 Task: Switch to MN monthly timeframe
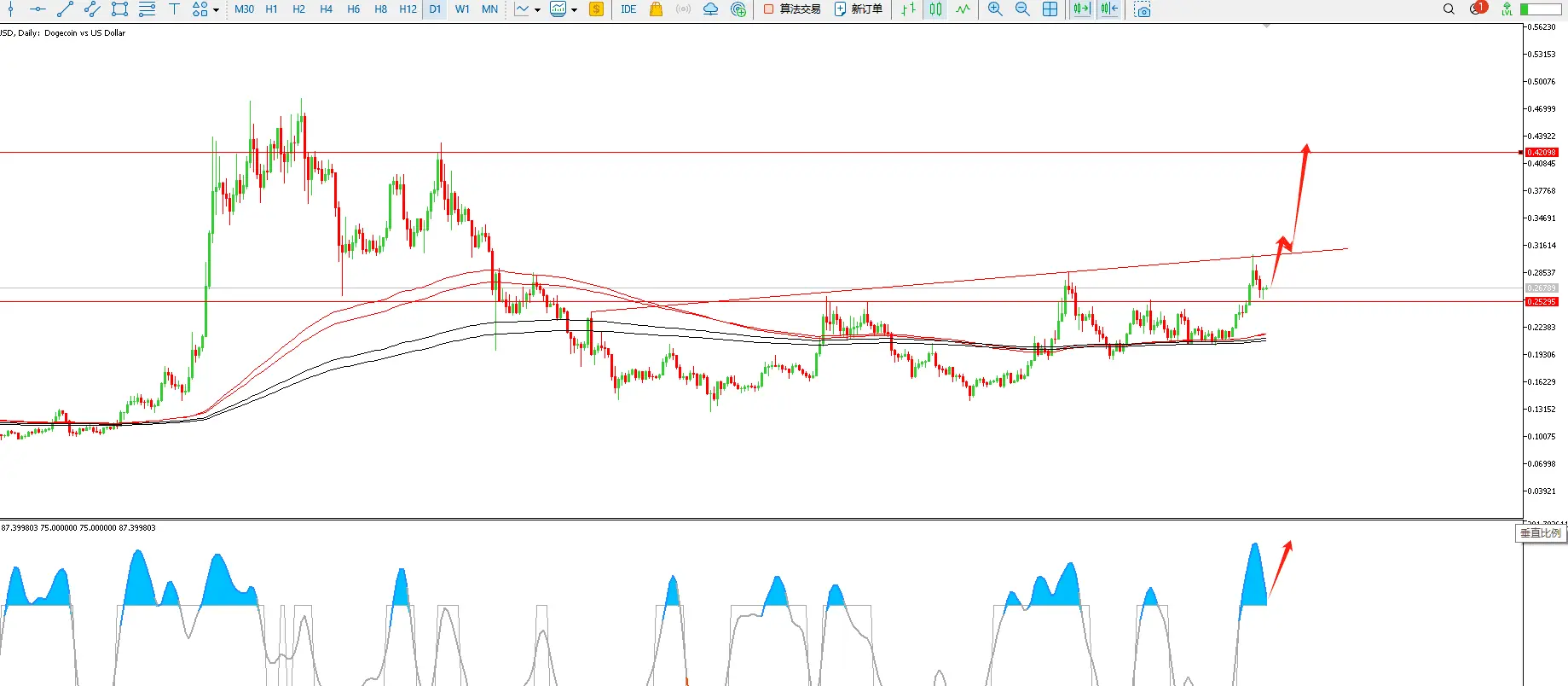click(490, 9)
